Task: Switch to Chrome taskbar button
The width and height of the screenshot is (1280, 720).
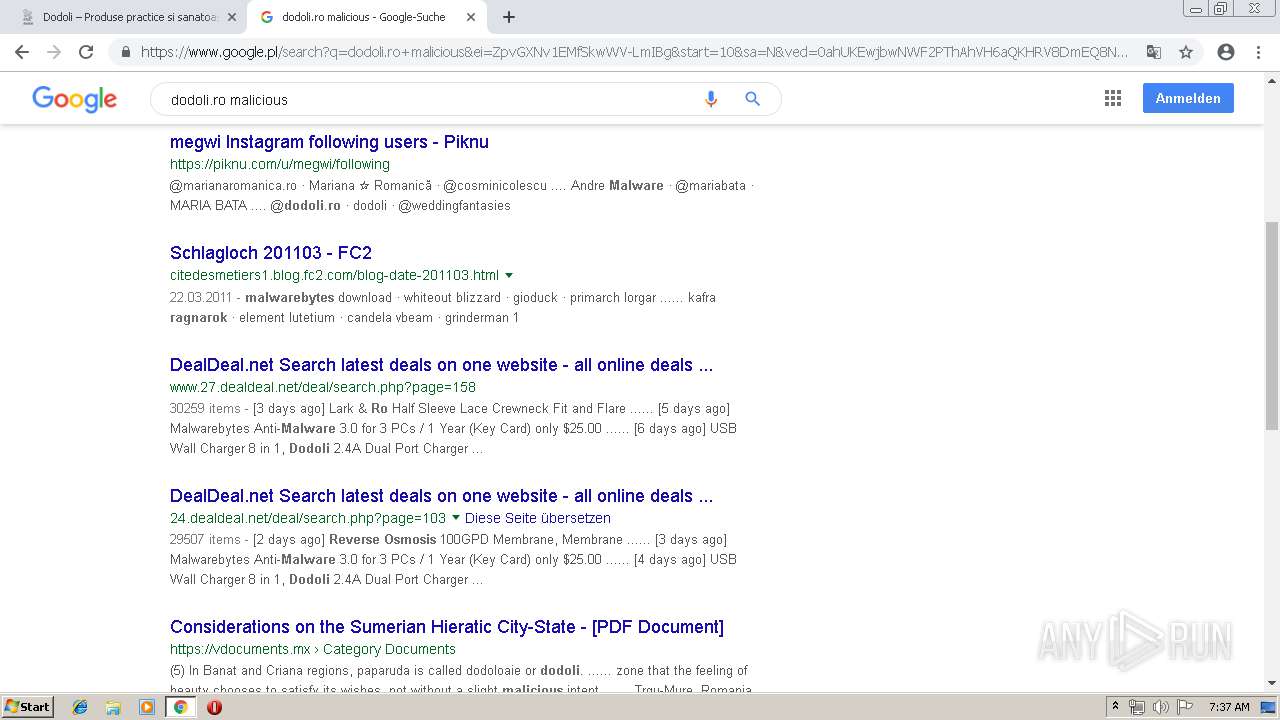Action: [180, 707]
